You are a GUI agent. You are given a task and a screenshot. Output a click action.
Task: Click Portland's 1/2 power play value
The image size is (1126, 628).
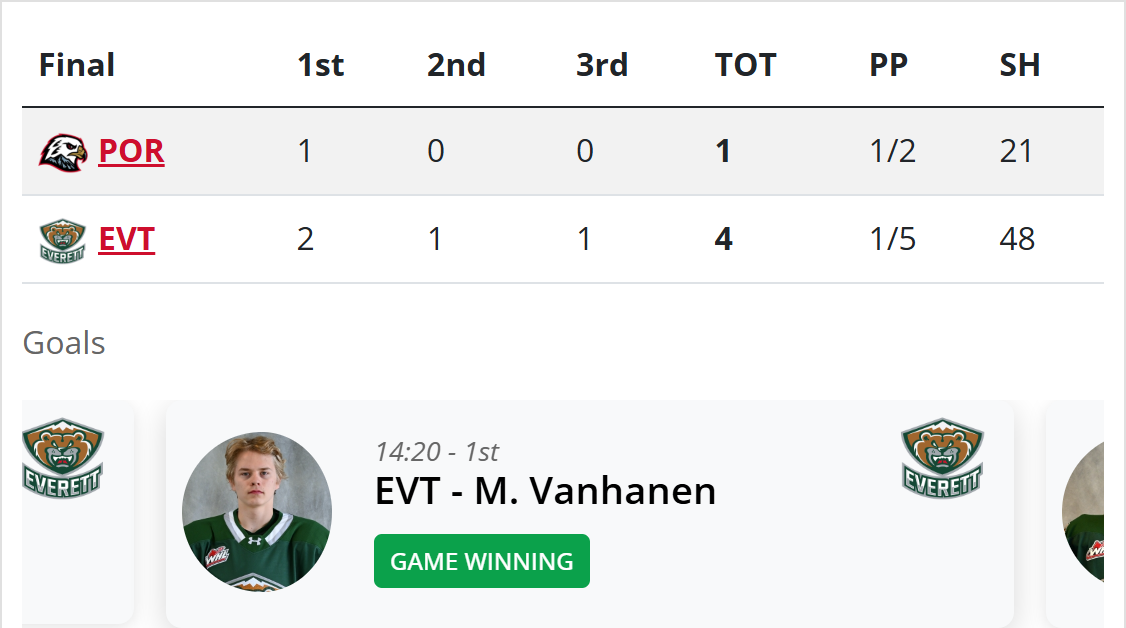tap(893, 151)
